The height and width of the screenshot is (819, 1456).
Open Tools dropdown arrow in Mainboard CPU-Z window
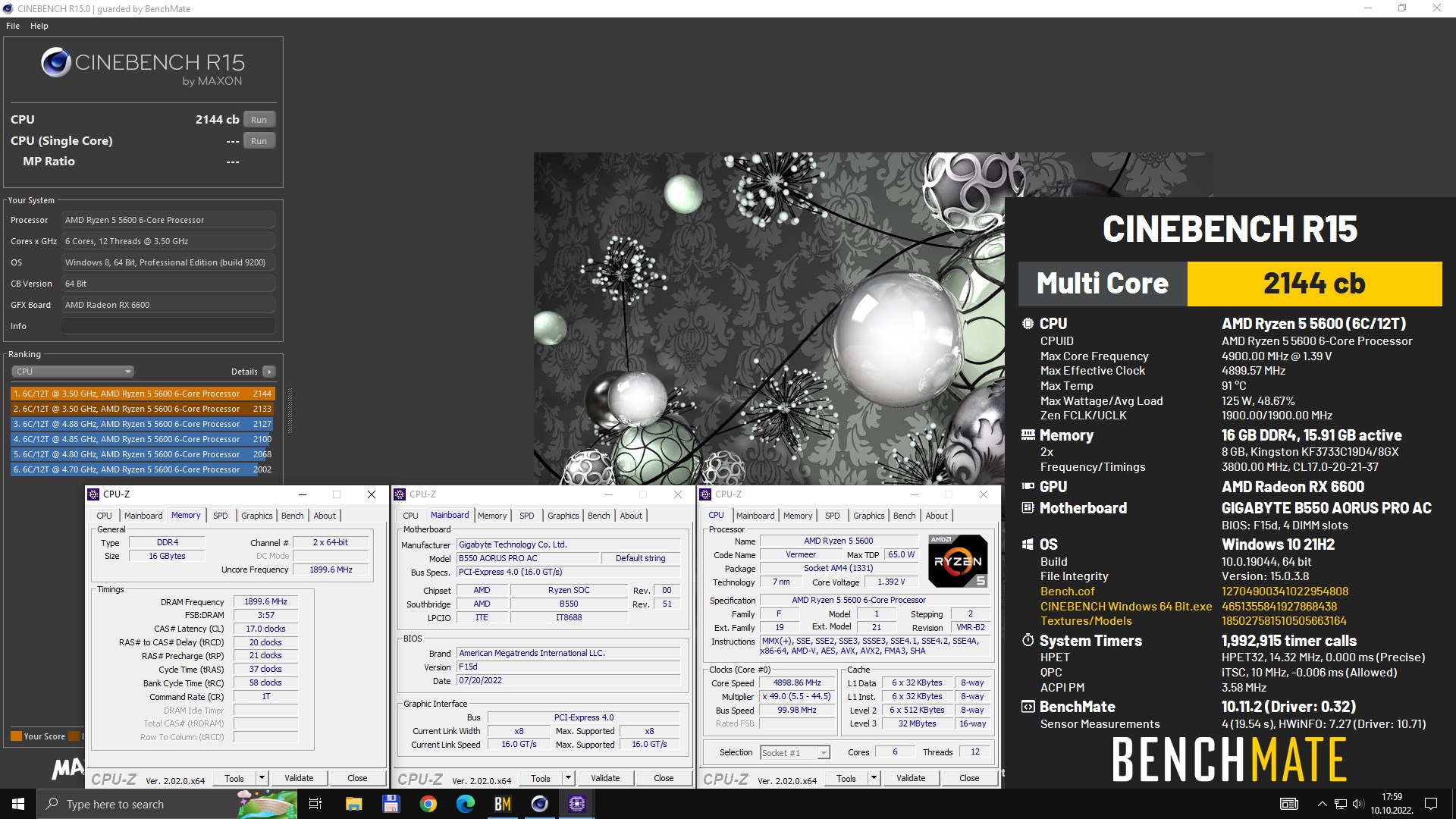click(x=568, y=778)
